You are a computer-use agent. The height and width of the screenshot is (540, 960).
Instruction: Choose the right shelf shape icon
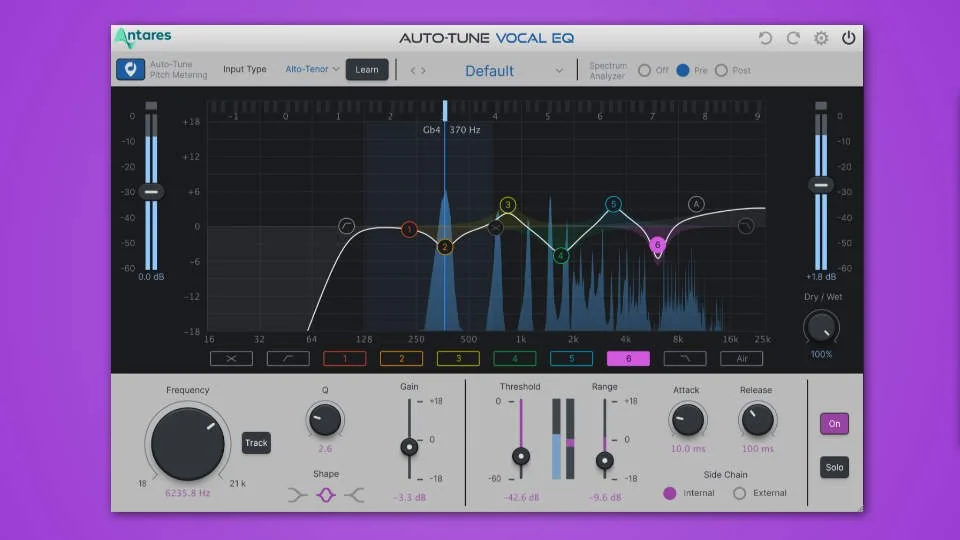coord(354,495)
